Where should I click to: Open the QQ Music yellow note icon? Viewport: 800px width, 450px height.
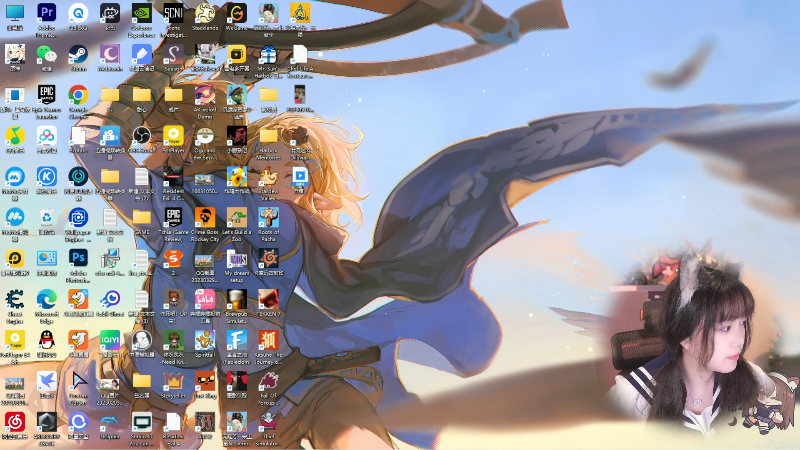[x=15, y=136]
